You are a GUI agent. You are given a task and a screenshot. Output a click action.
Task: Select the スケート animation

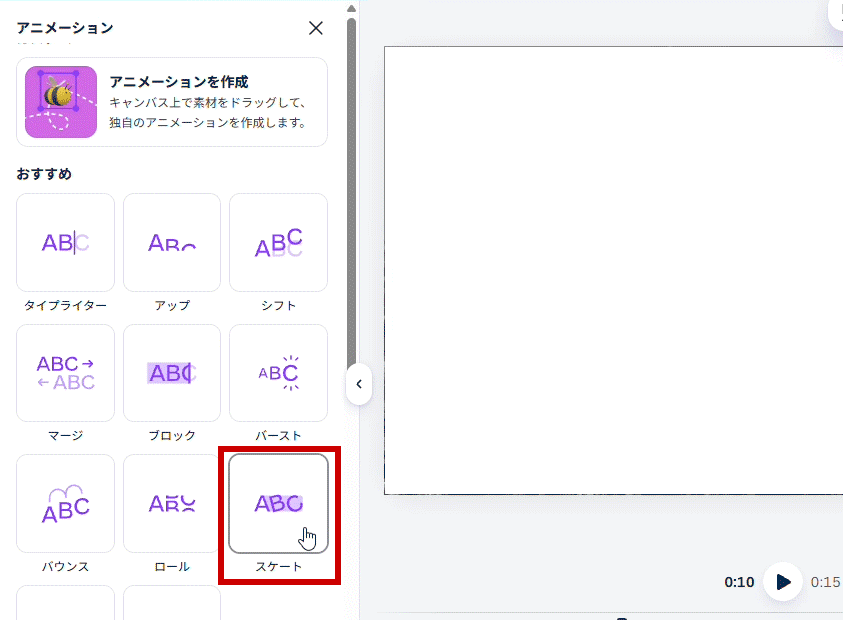coord(278,503)
